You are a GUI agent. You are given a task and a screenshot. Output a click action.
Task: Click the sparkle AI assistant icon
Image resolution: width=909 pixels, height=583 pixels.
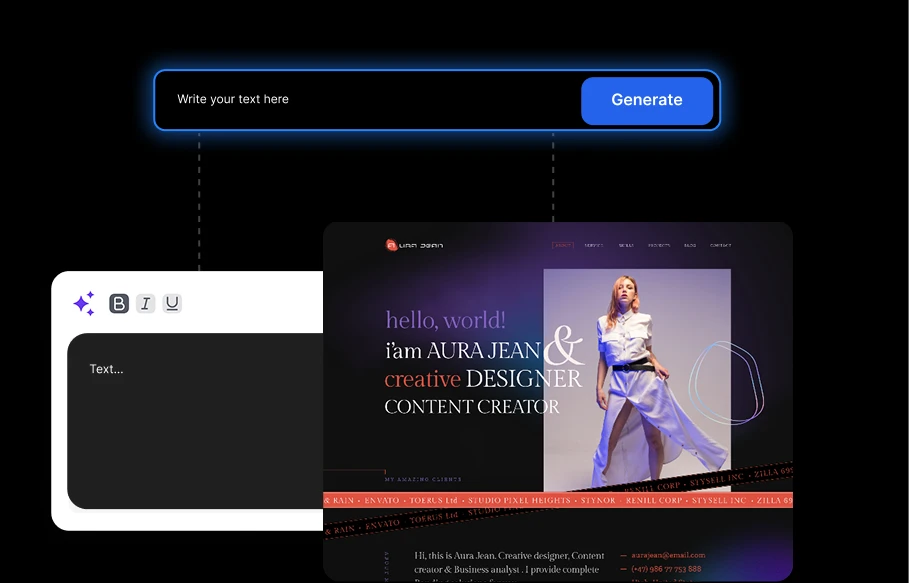click(83, 302)
